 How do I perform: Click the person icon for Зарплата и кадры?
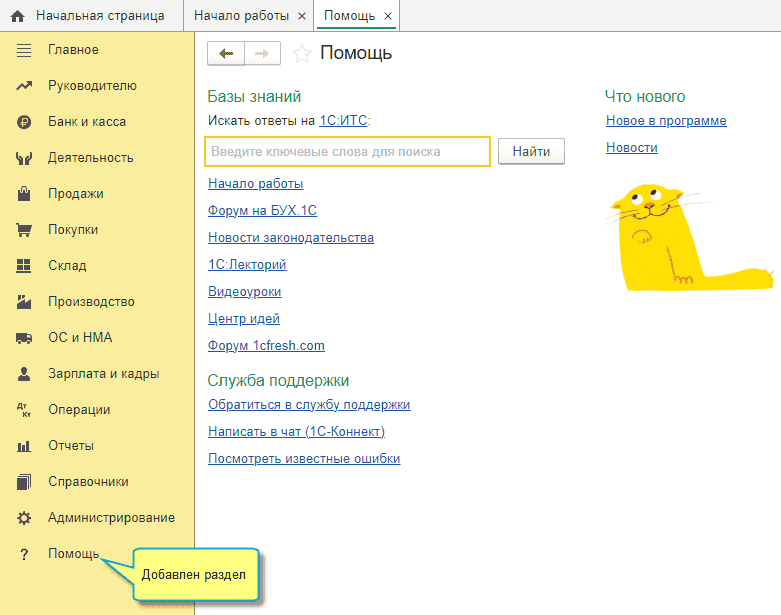24,374
